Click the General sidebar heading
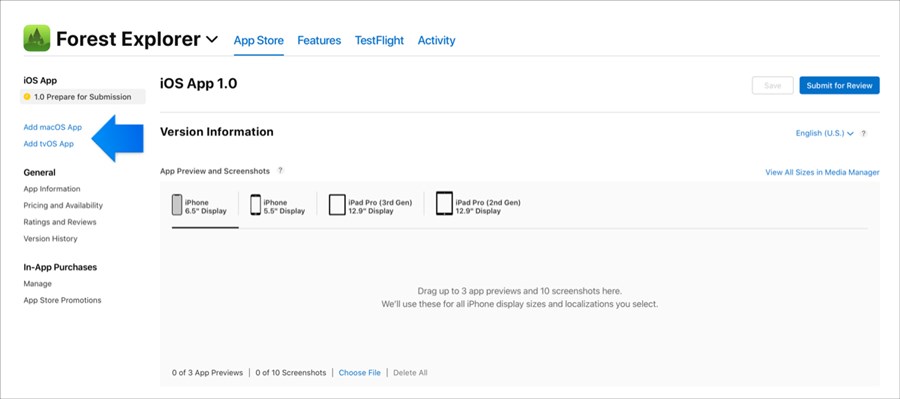Screen dimensions: 900x399 40,172
